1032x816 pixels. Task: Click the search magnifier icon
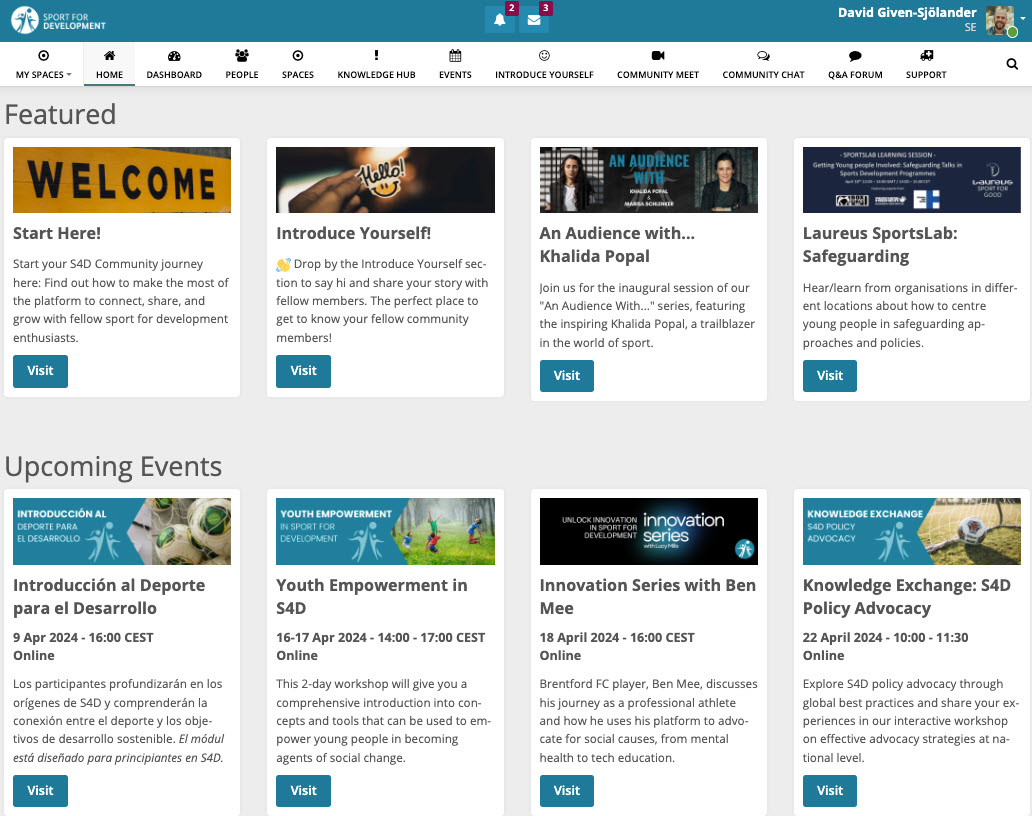(x=1012, y=64)
